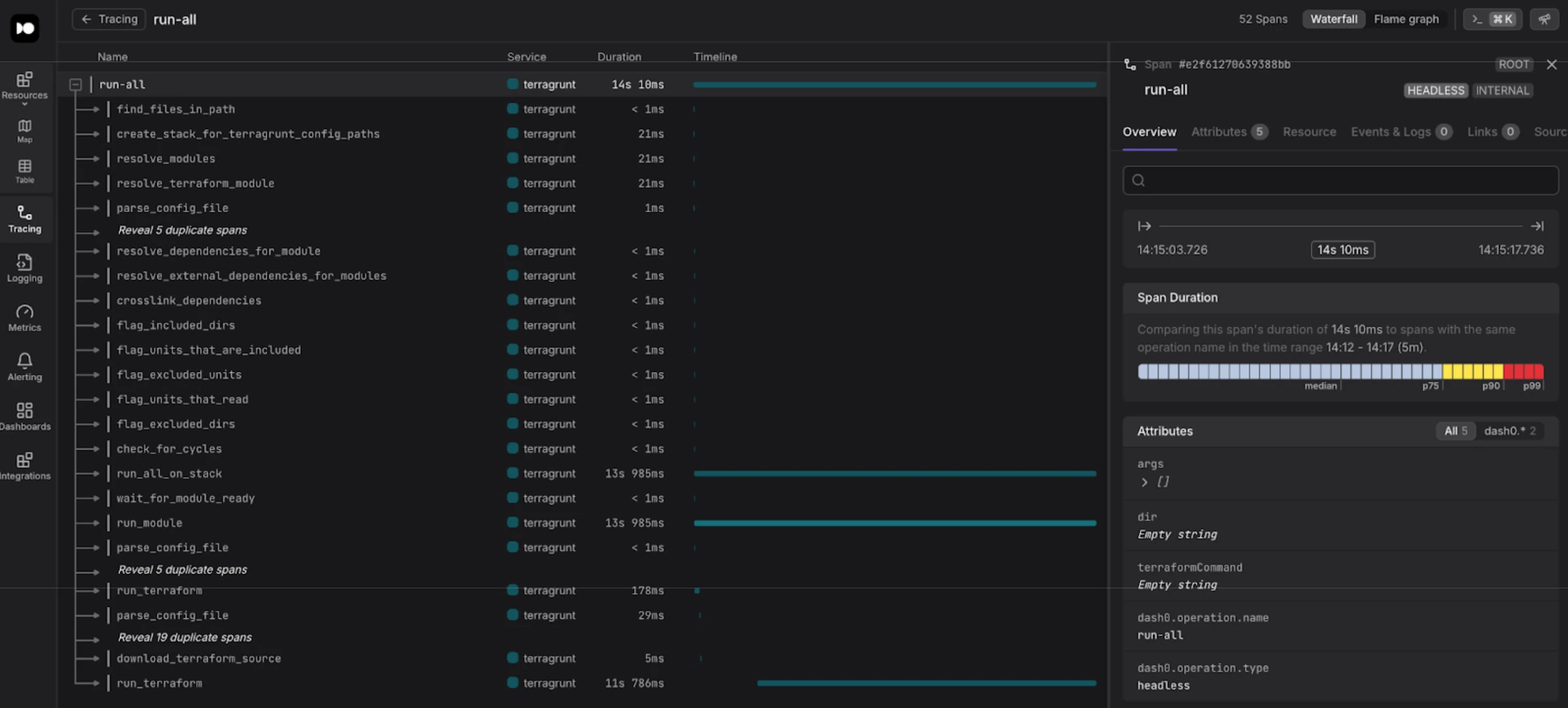
Task: Switch to Flame graph view
Action: (x=1406, y=19)
